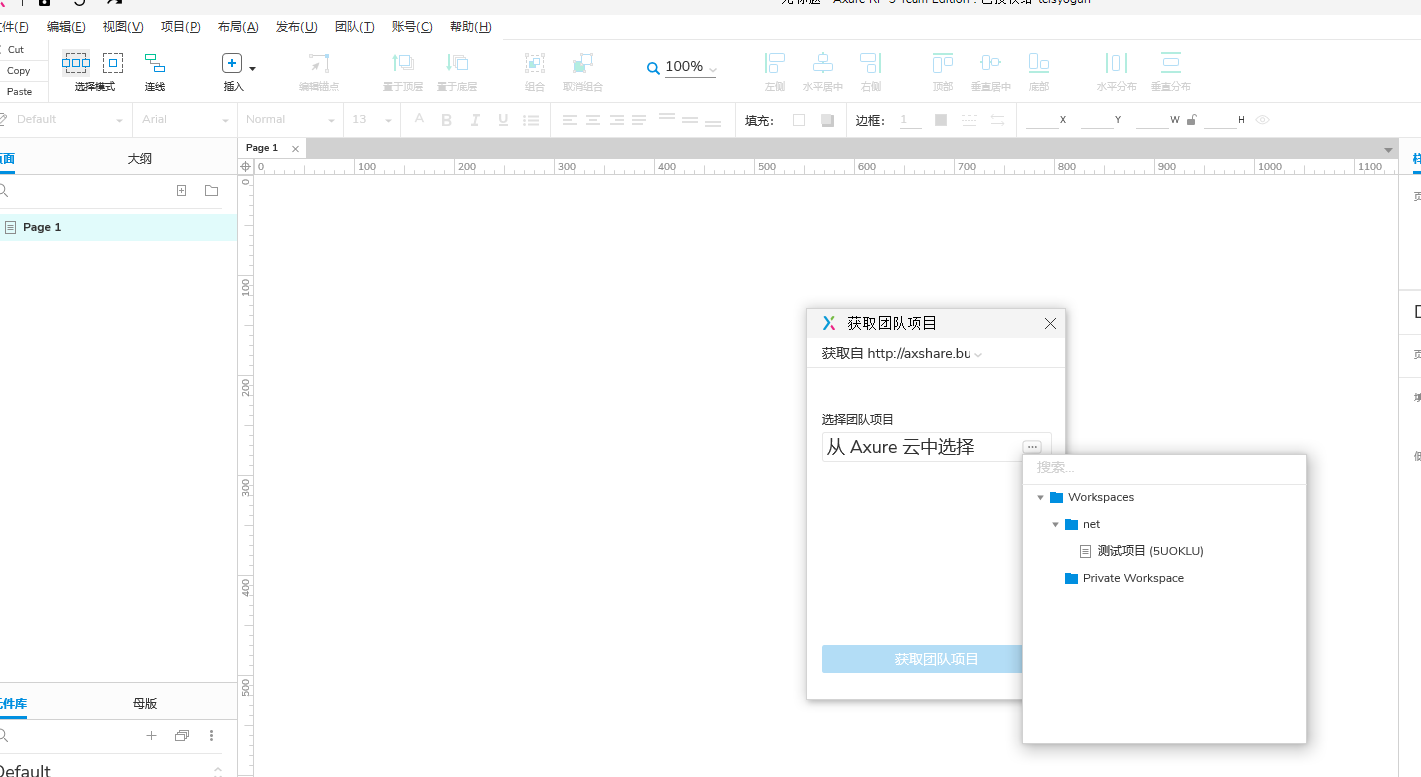Click 置于顶层 bring to front
The image size is (1421, 777).
(x=403, y=64)
